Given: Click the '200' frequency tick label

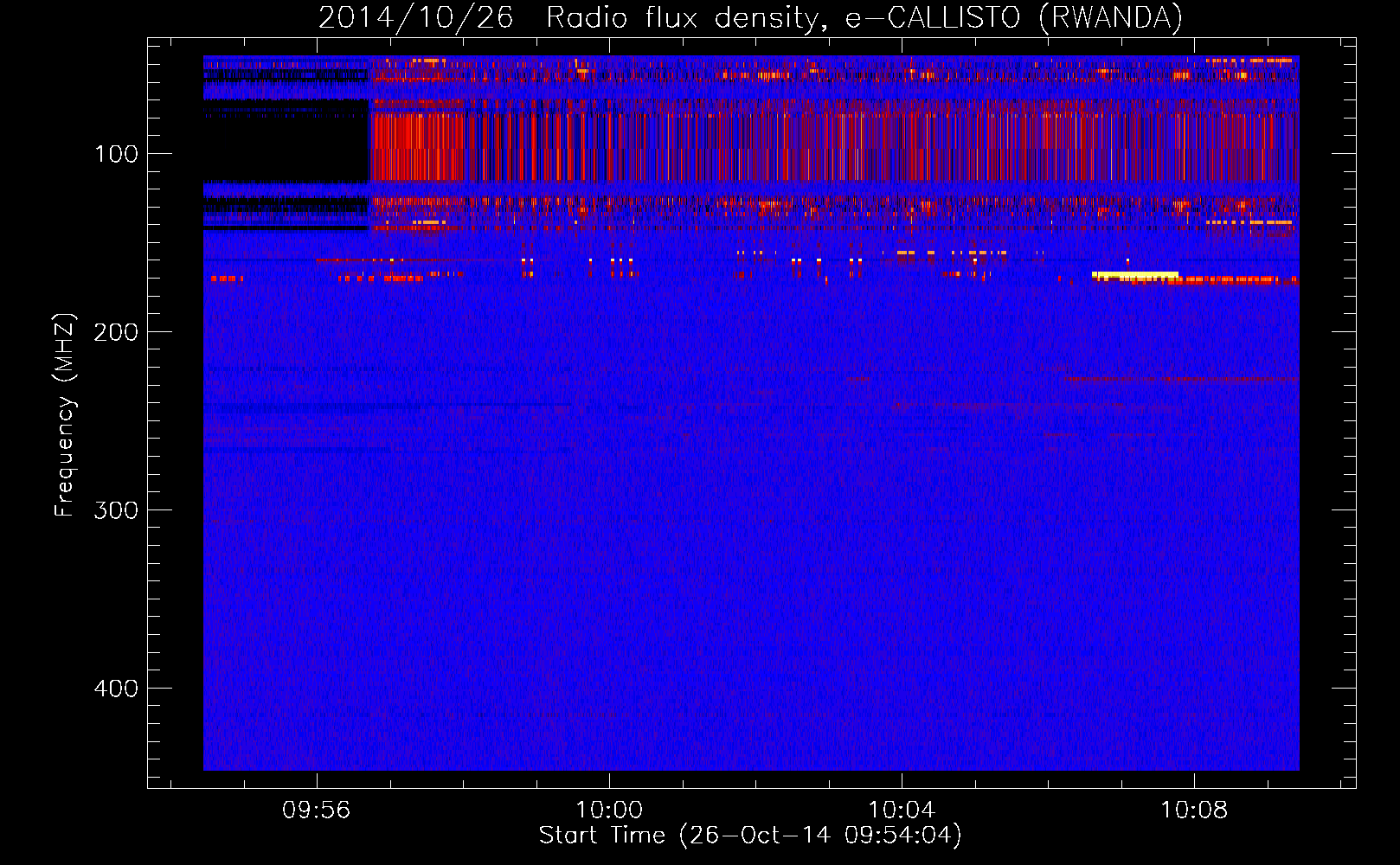Looking at the screenshot, I should tap(116, 332).
